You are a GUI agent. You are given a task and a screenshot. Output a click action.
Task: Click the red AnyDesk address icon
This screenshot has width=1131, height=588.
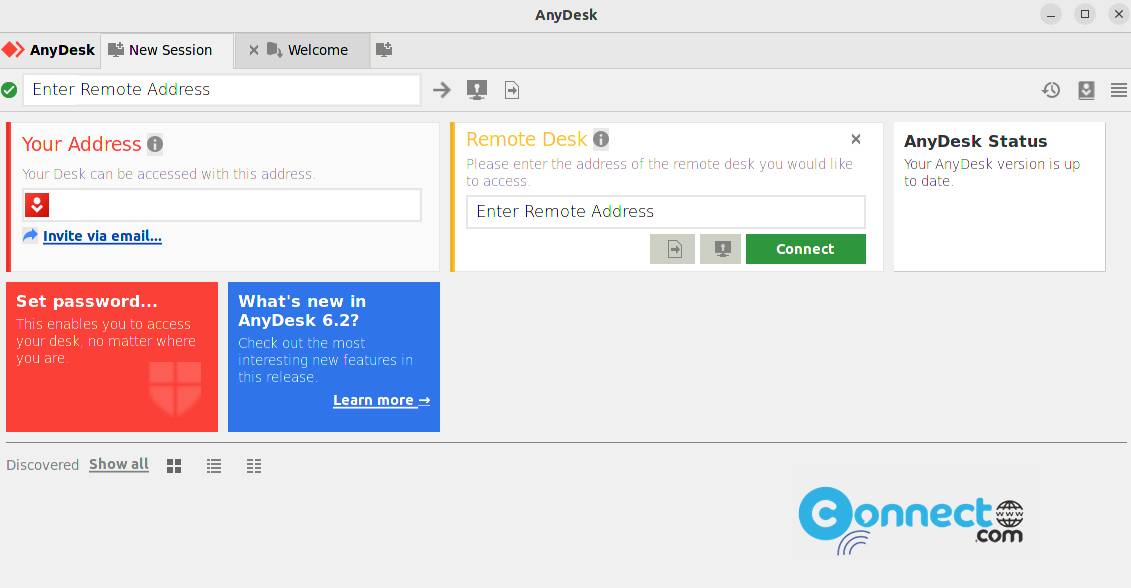coord(37,206)
